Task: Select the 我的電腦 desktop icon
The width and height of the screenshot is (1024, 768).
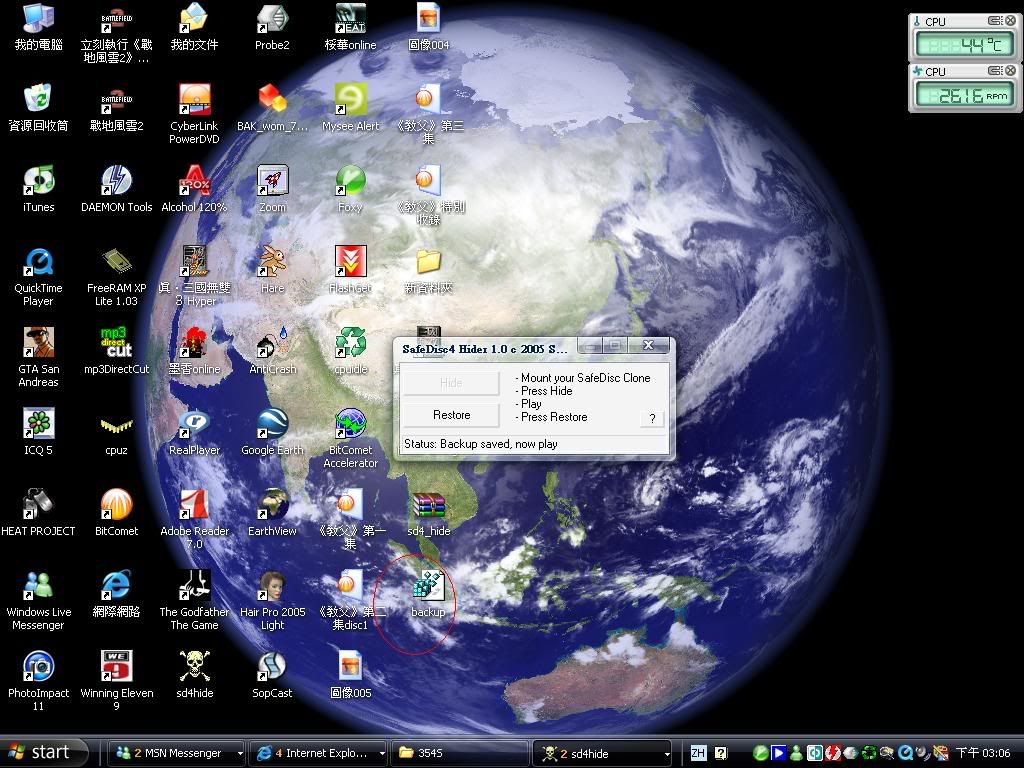Action: tap(39, 19)
